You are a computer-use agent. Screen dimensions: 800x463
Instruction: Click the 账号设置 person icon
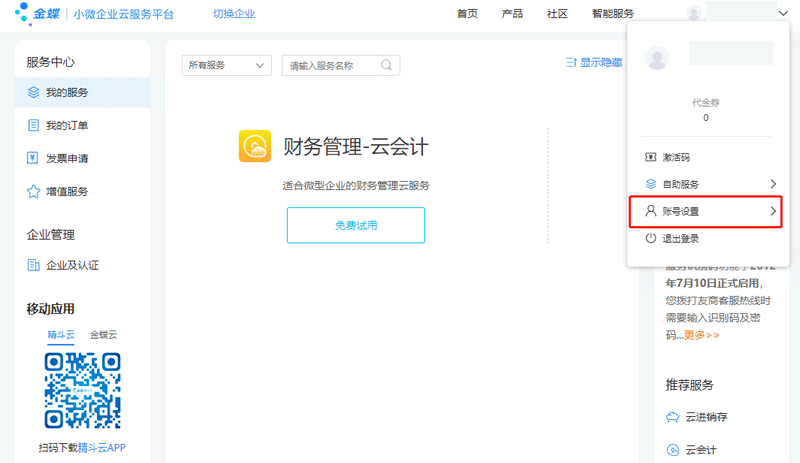[651, 211]
